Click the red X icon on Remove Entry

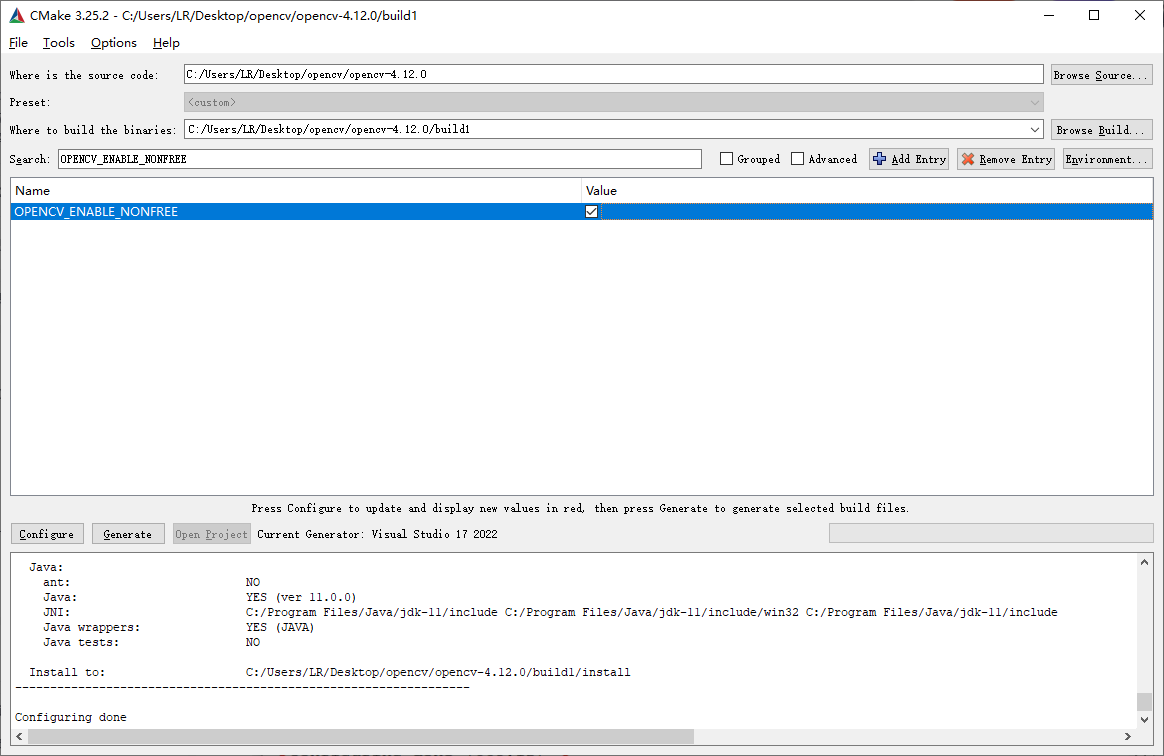968,159
